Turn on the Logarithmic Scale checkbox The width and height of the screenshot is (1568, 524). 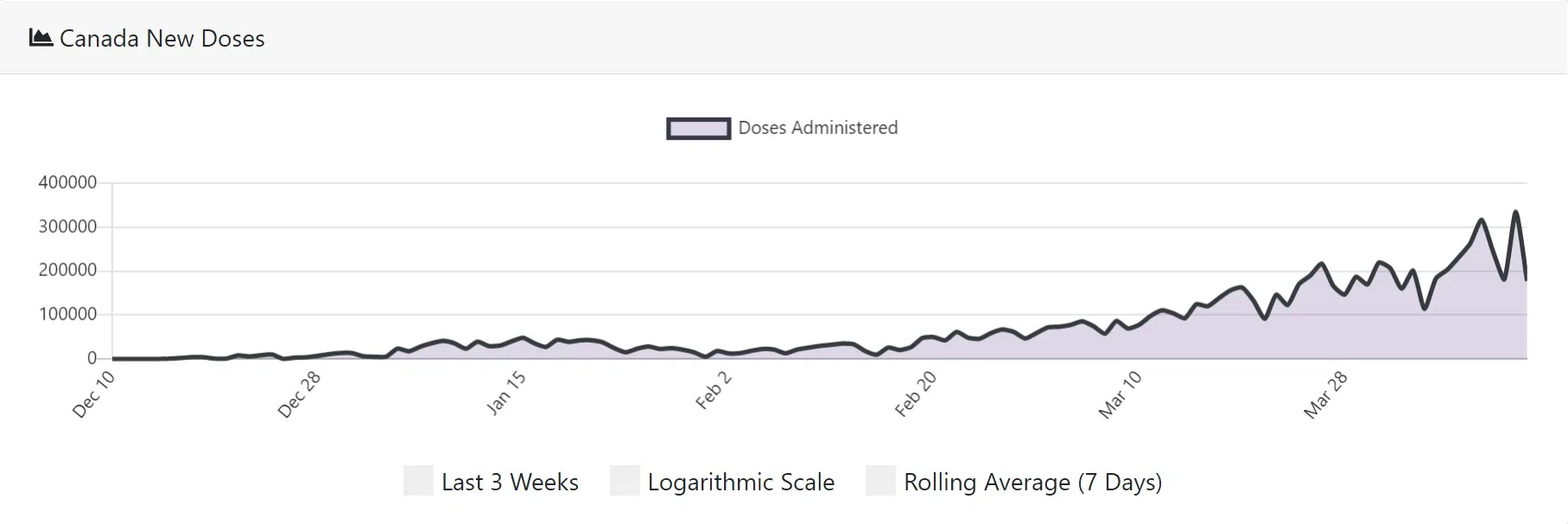point(625,481)
